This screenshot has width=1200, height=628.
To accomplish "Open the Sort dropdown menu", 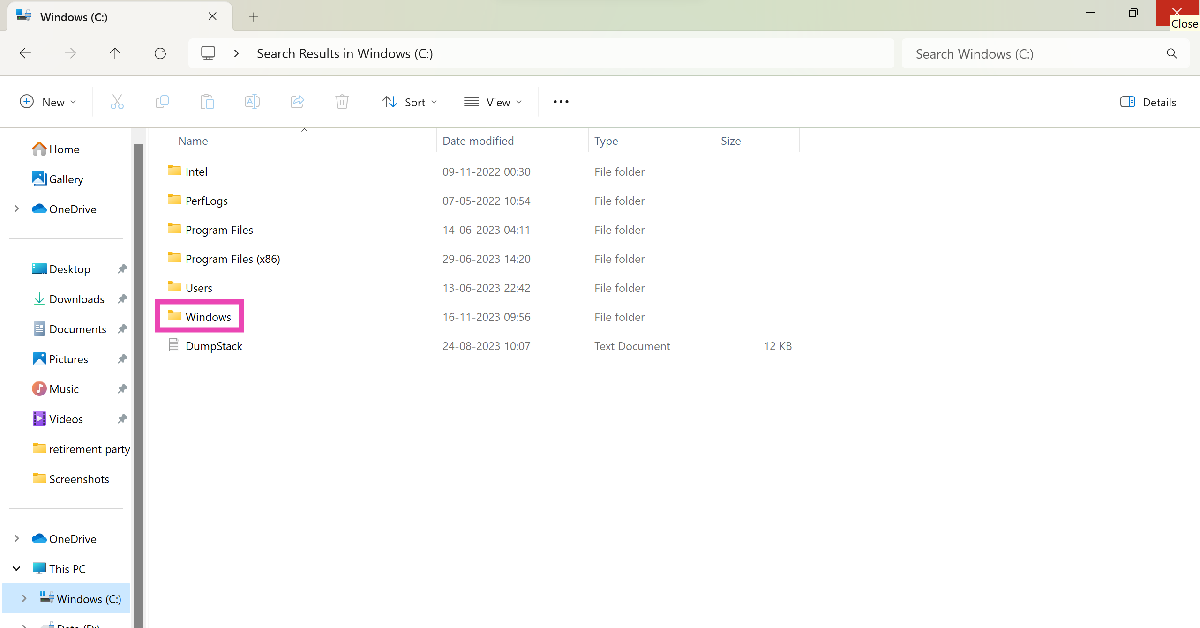I will click(x=410, y=102).
